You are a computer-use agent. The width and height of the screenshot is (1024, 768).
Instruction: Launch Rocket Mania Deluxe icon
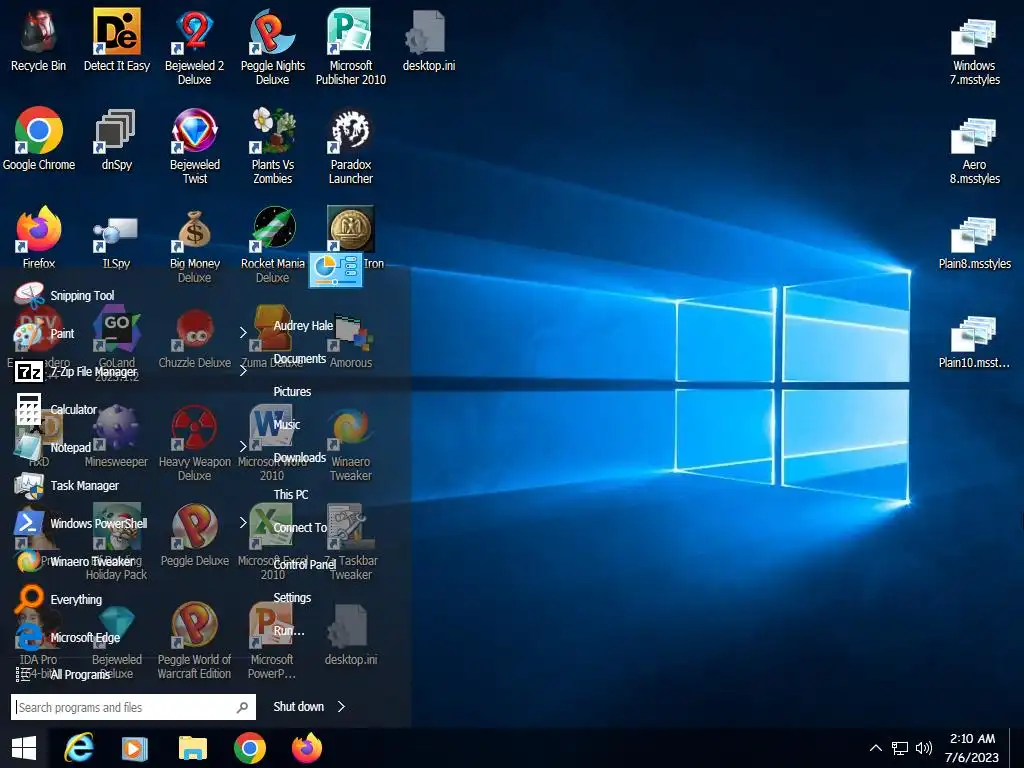click(x=272, y=244)
